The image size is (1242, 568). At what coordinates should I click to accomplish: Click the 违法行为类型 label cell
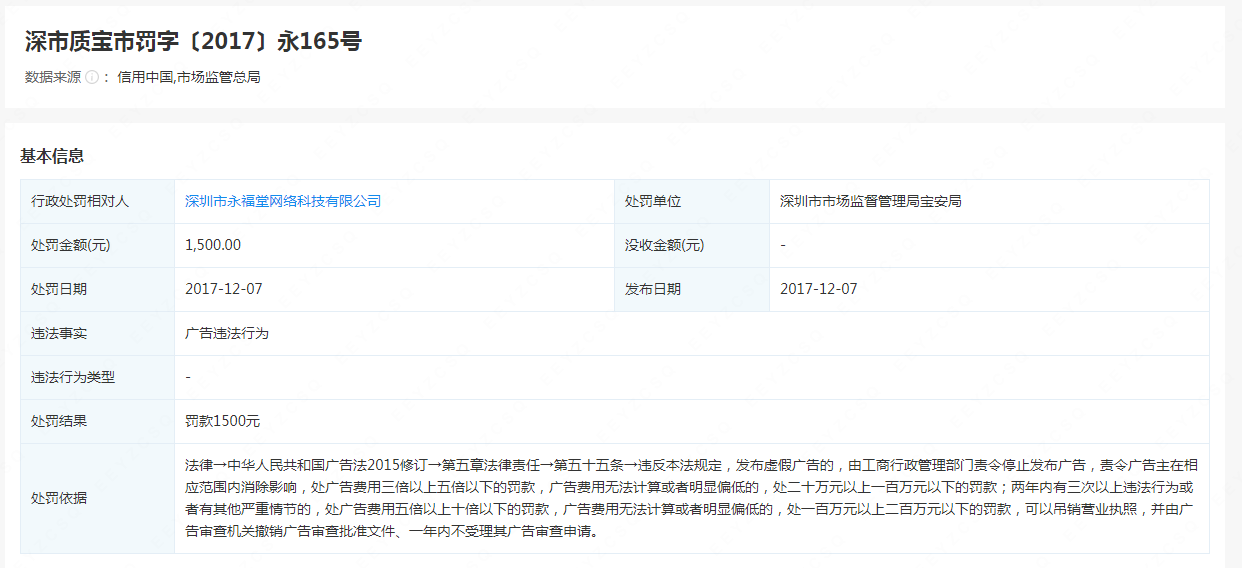(x=98, y=377)
